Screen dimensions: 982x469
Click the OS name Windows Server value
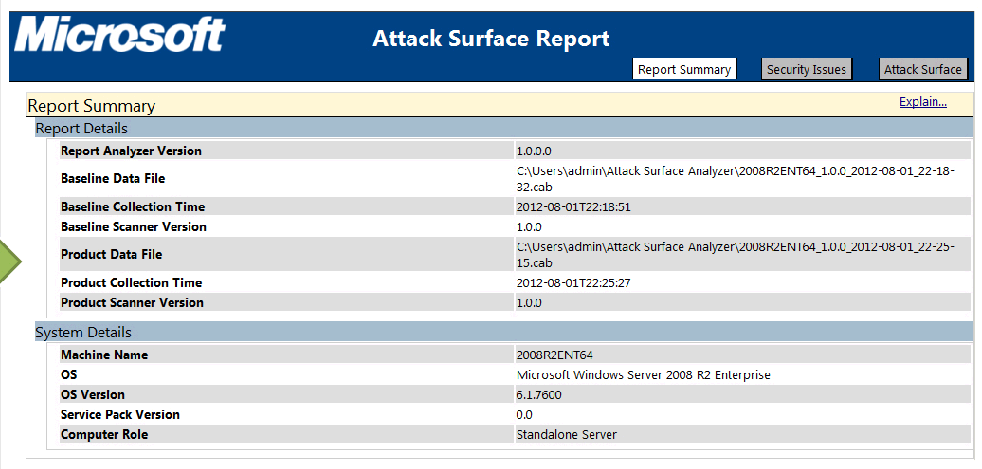[644, 375]
